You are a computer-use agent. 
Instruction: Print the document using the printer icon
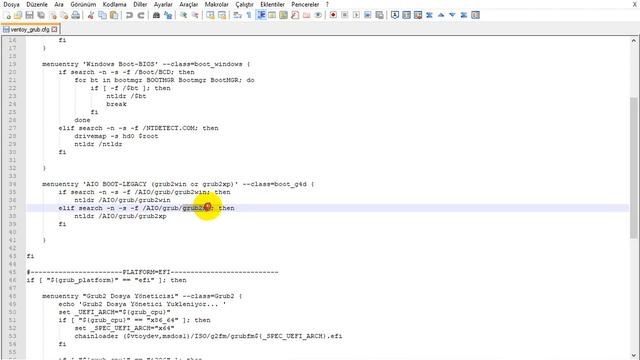coord(76,15)
